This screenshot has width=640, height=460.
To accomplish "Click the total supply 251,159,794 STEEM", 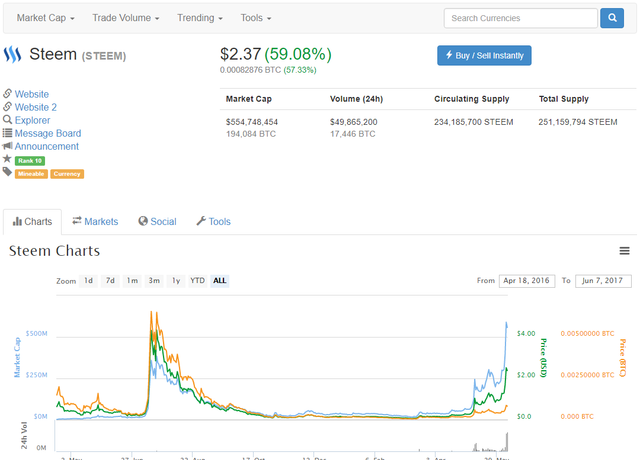I will pos(578,122).
